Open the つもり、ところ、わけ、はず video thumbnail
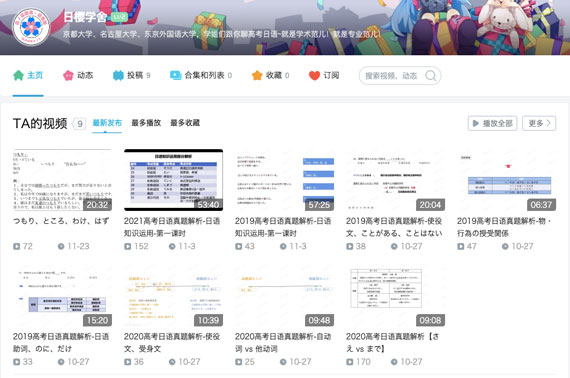Screen dimensions: 570x378 click(62, 180)
